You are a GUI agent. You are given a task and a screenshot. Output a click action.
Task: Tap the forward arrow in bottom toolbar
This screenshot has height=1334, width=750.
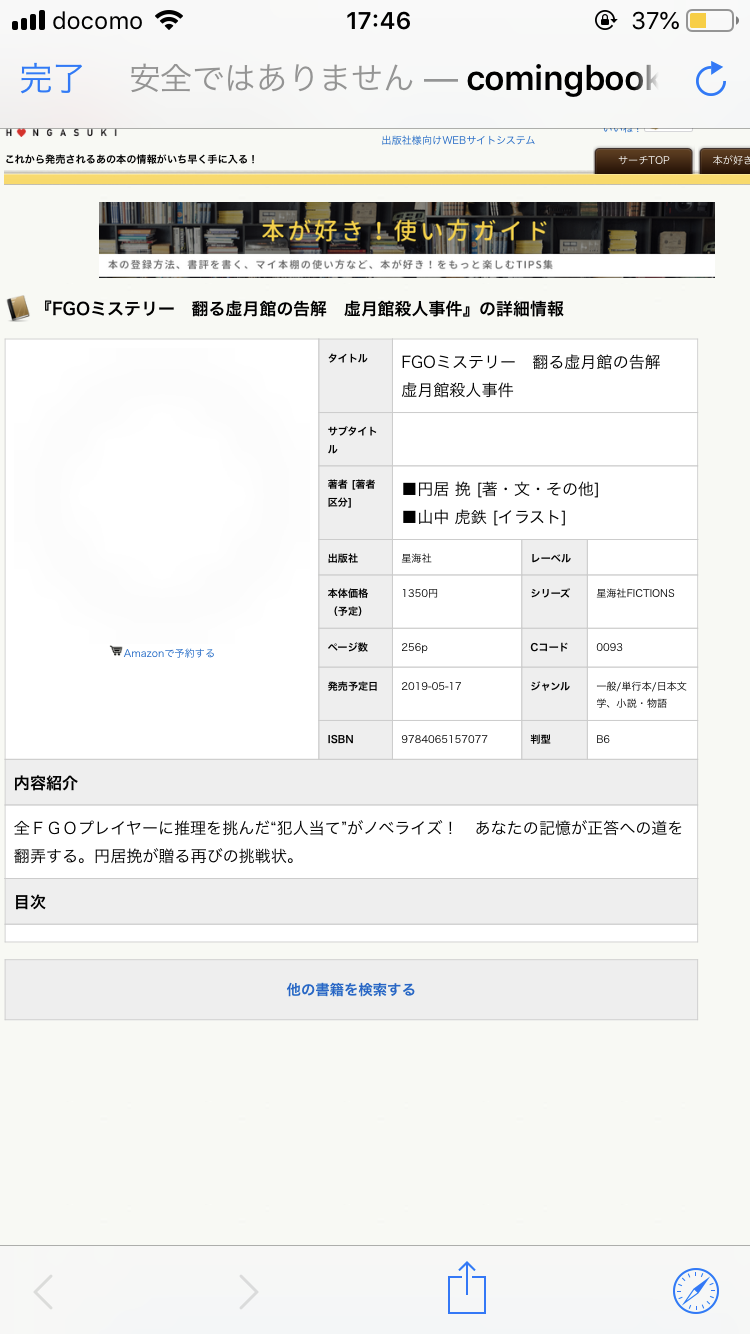[x=248, y=1292]
